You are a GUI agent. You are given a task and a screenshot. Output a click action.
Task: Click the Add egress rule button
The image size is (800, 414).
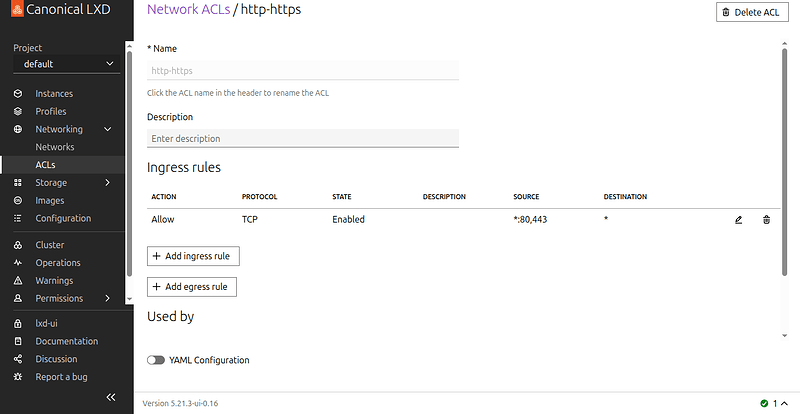tap(192, 287)
